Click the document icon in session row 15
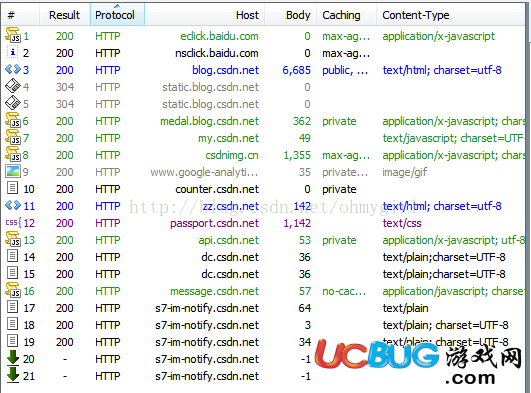Viewport: 531px width, 393px height. coord(13,272)
